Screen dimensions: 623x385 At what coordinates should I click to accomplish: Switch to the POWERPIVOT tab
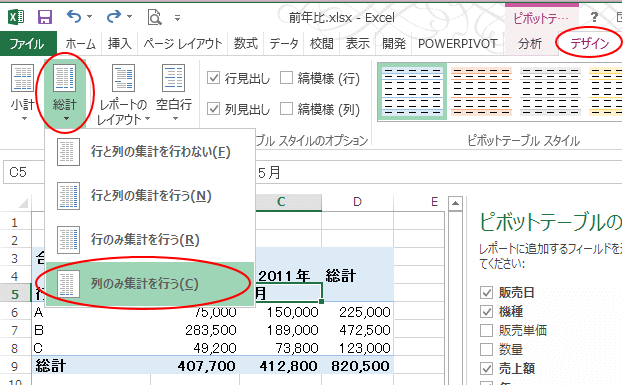coord(457,43)
